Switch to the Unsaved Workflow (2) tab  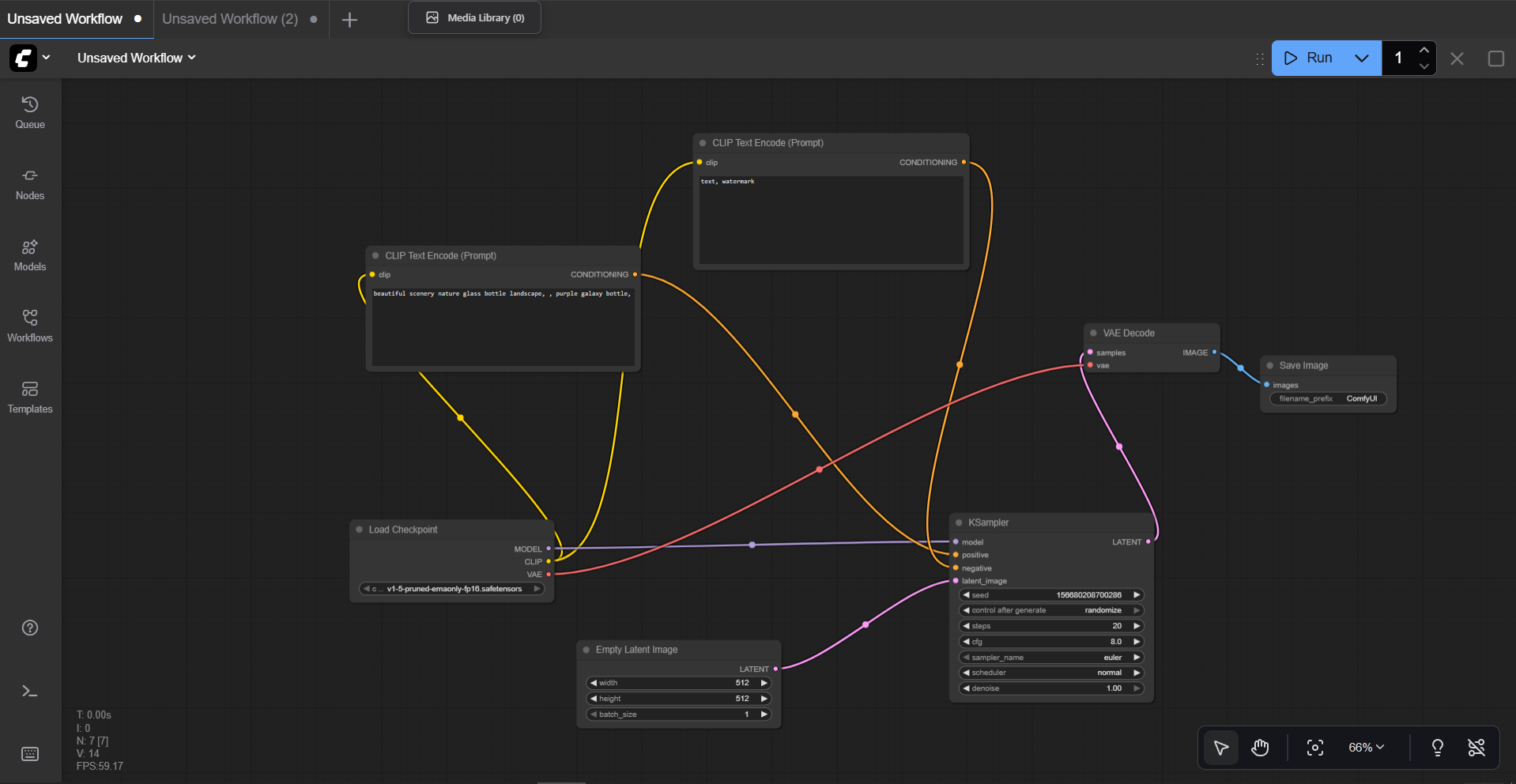[x=229, y=19]
